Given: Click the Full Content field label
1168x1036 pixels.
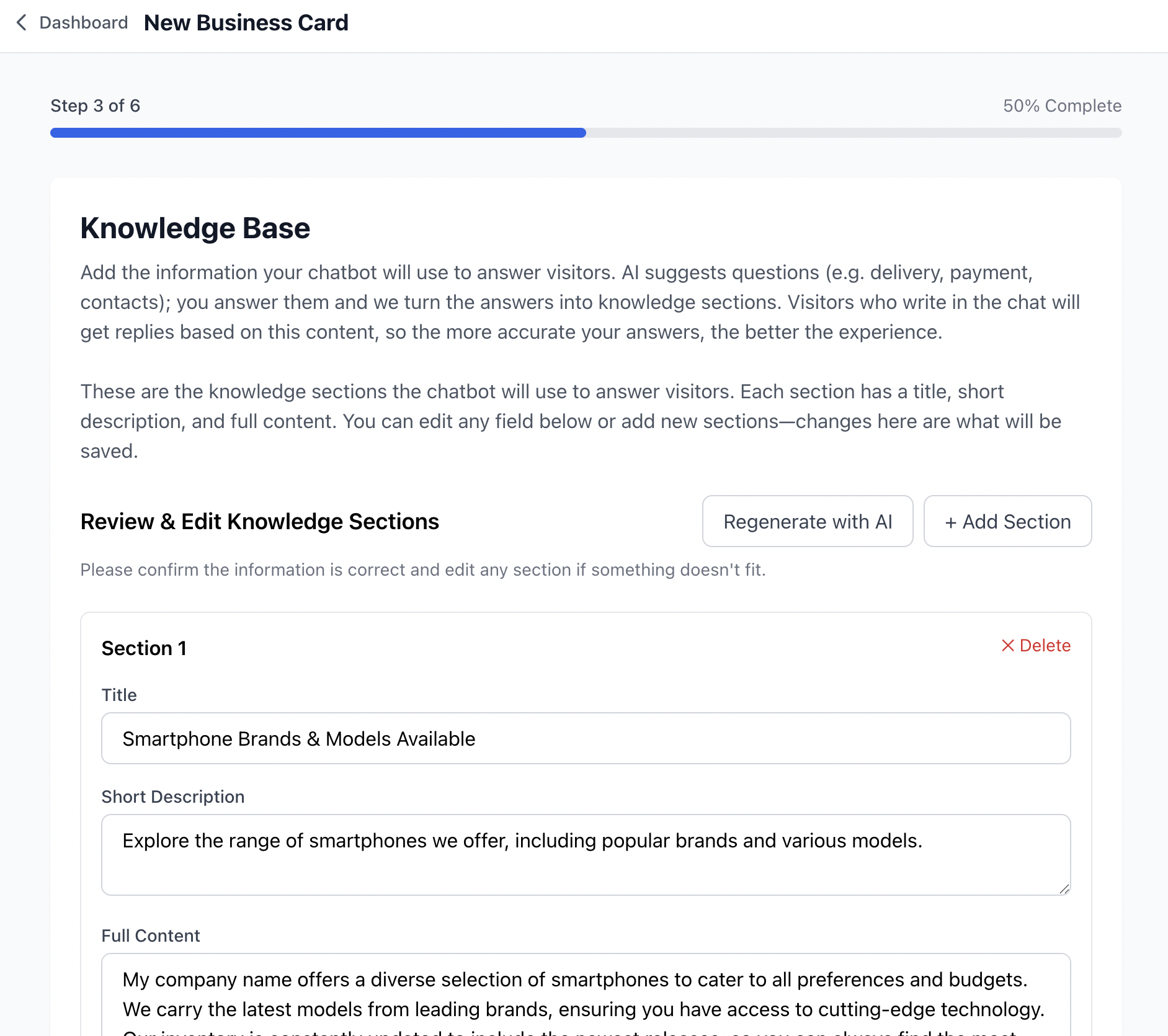Looking at the screenshot, I should tap(151, 936).
